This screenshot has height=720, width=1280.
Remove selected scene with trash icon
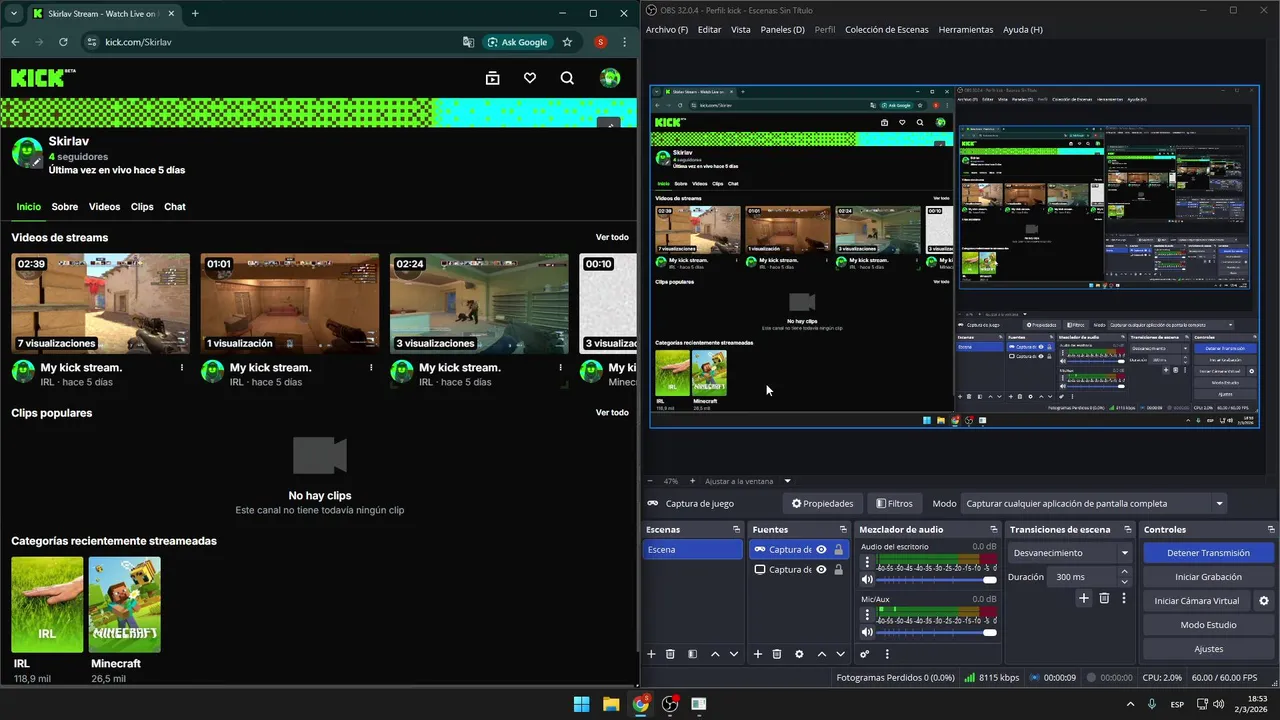670,654
